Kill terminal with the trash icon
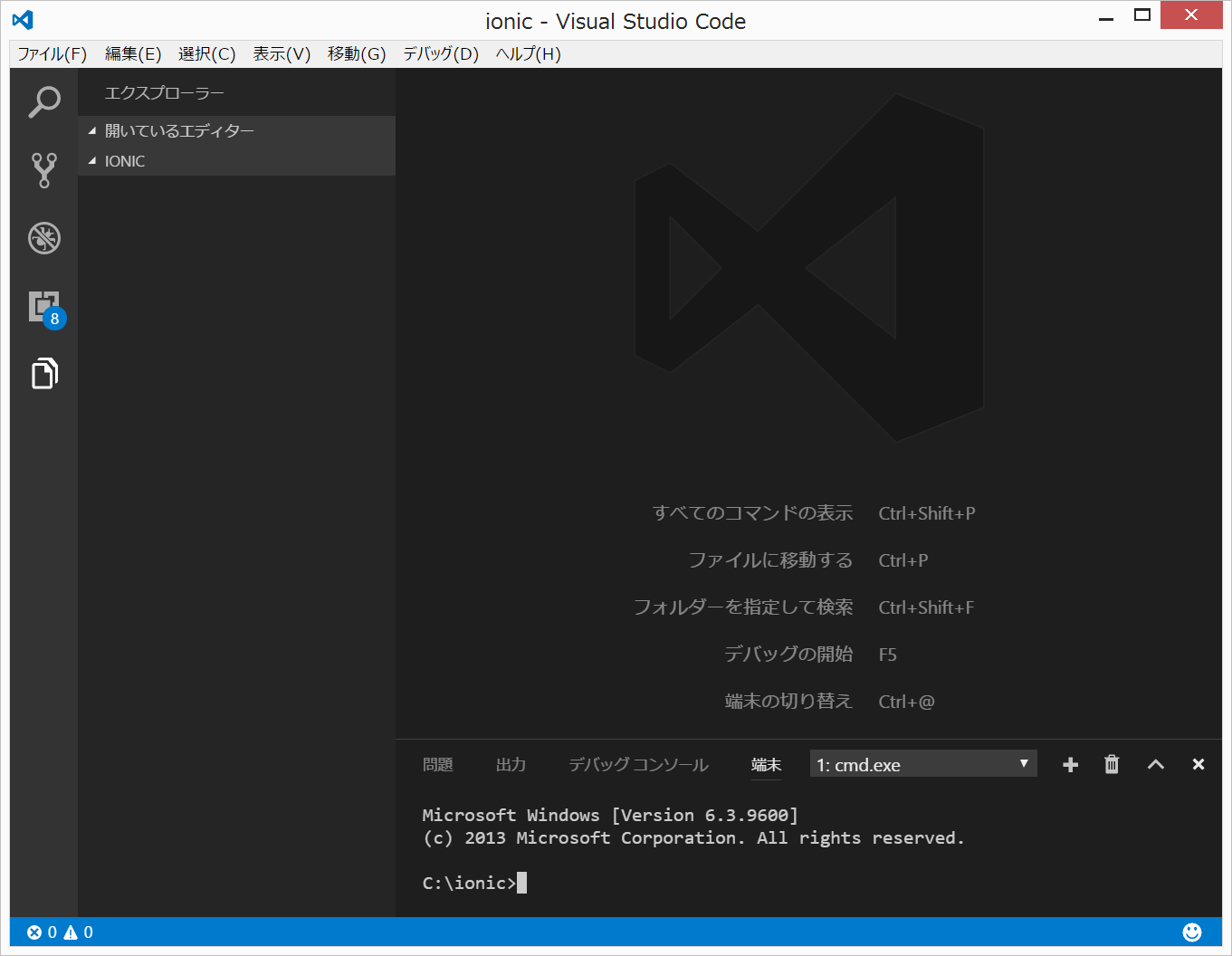Image resolution: width=1232 pixels, height=956 pixels. [x=1112, y=765]
